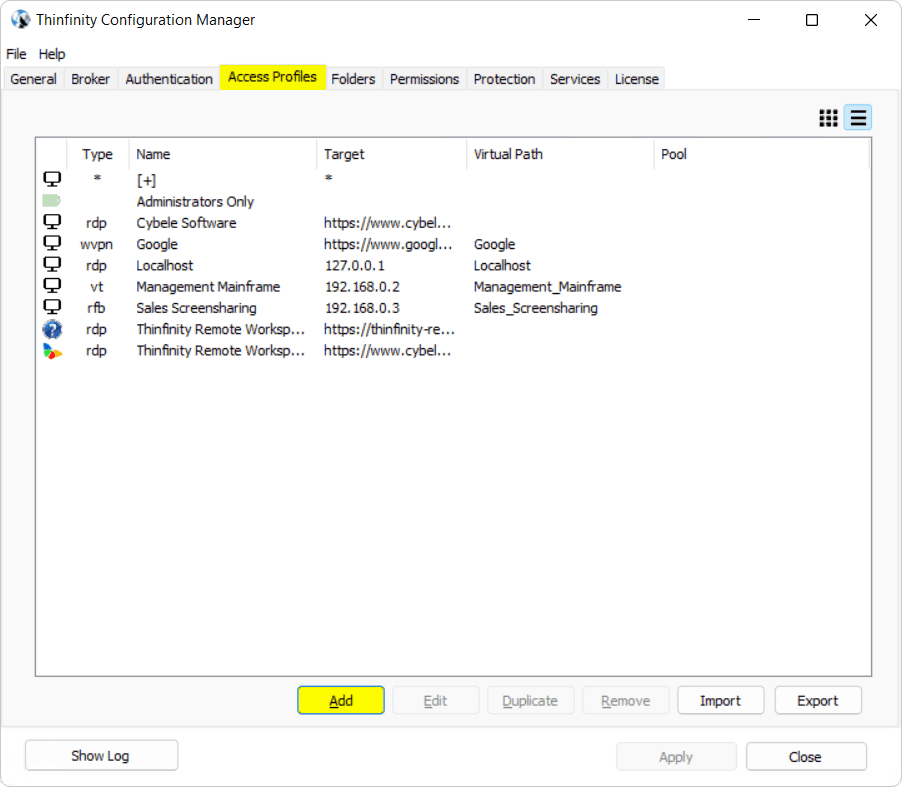Open the Authentication tab
902x787 pixels.
click(169, 79)
